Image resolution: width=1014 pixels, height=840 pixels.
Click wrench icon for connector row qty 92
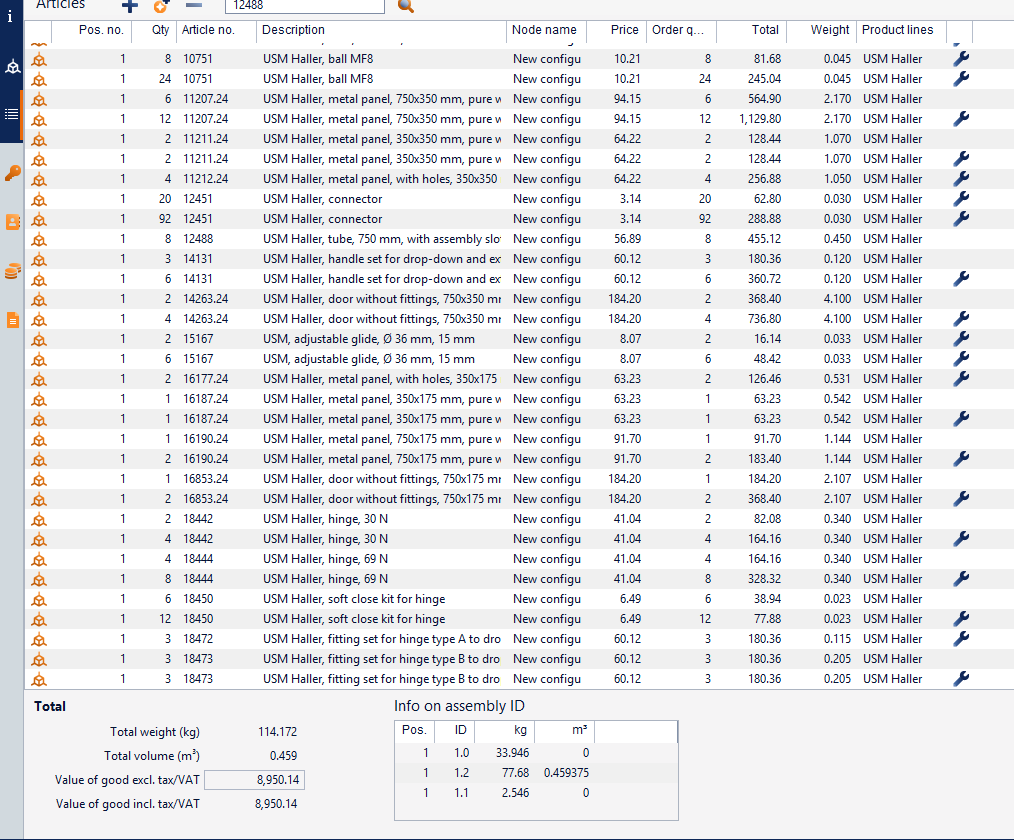(x=961, y=219)
